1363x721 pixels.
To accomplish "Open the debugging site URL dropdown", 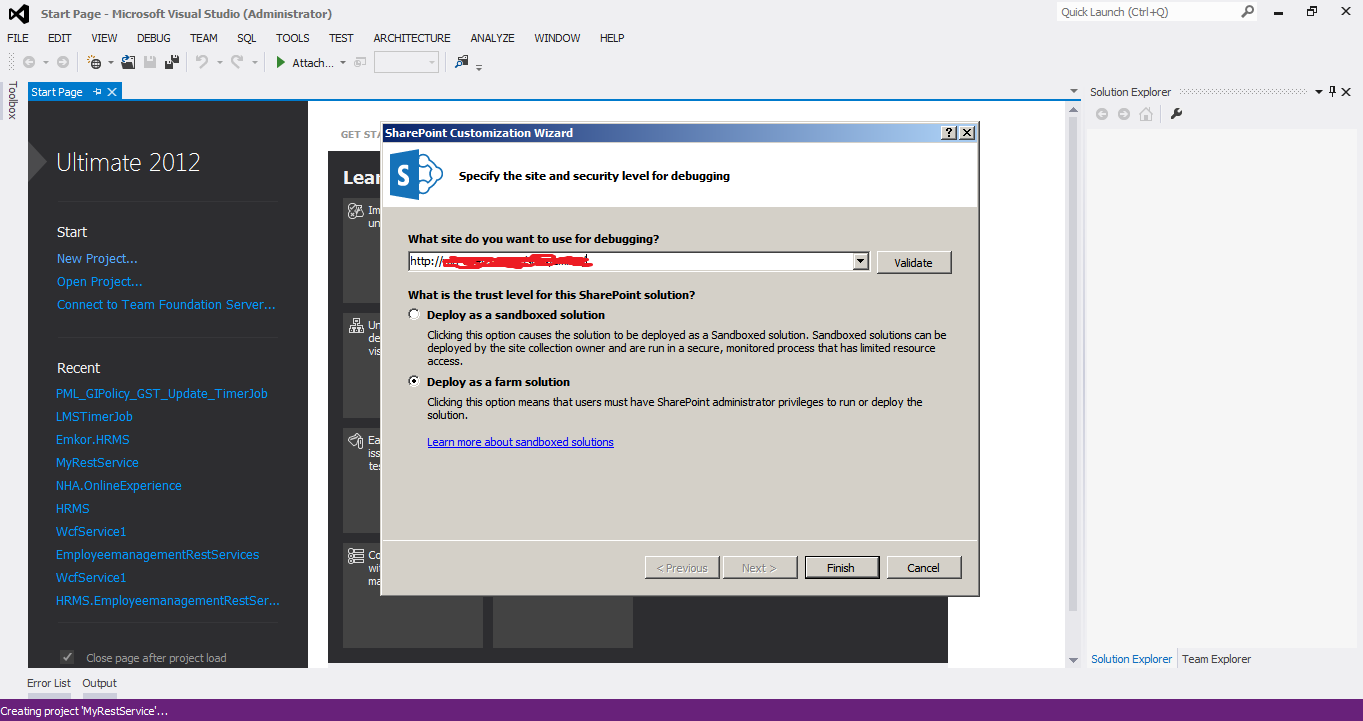I will [x=860, y=260].
